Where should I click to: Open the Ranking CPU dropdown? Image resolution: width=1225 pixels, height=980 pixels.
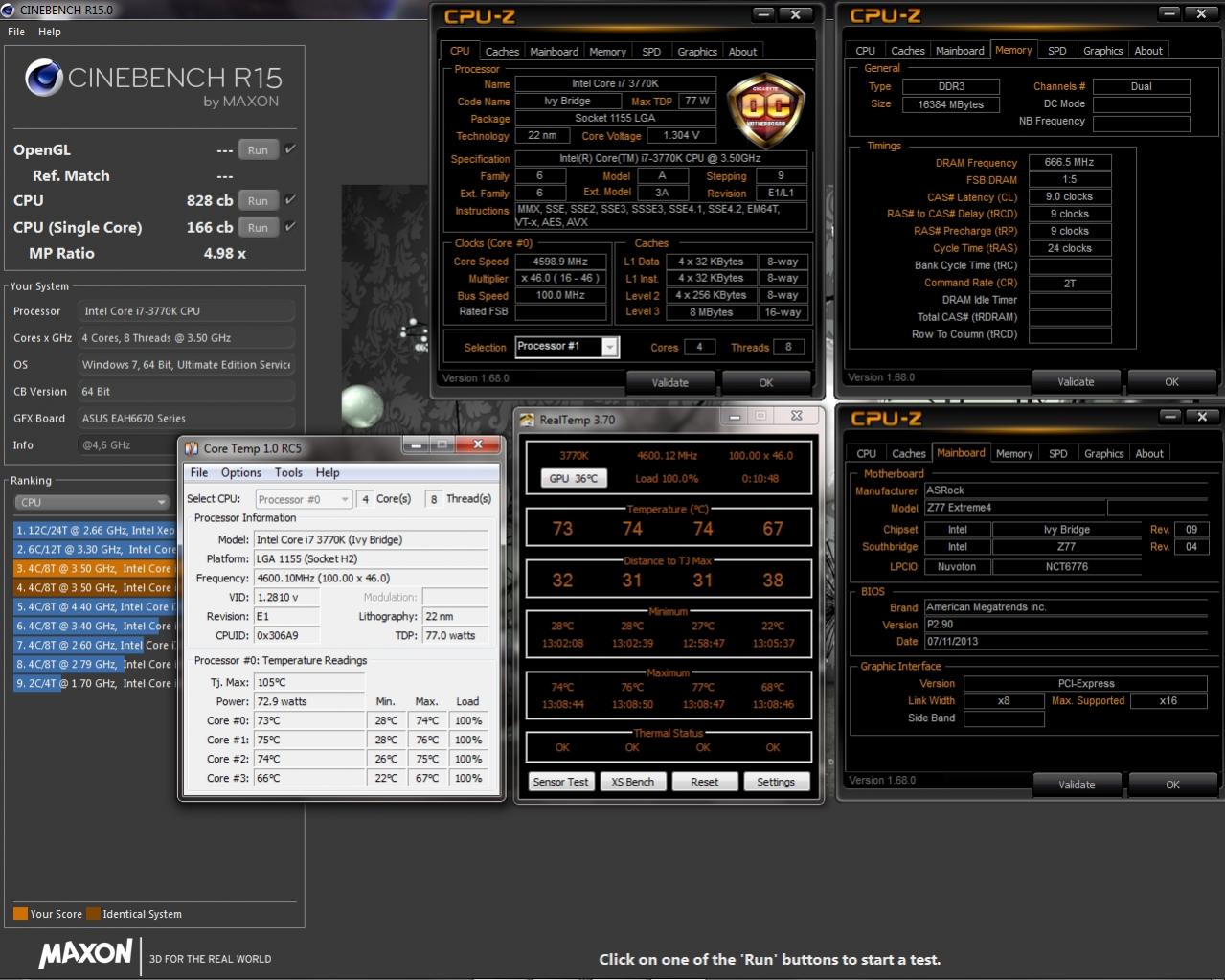[92, 502]
